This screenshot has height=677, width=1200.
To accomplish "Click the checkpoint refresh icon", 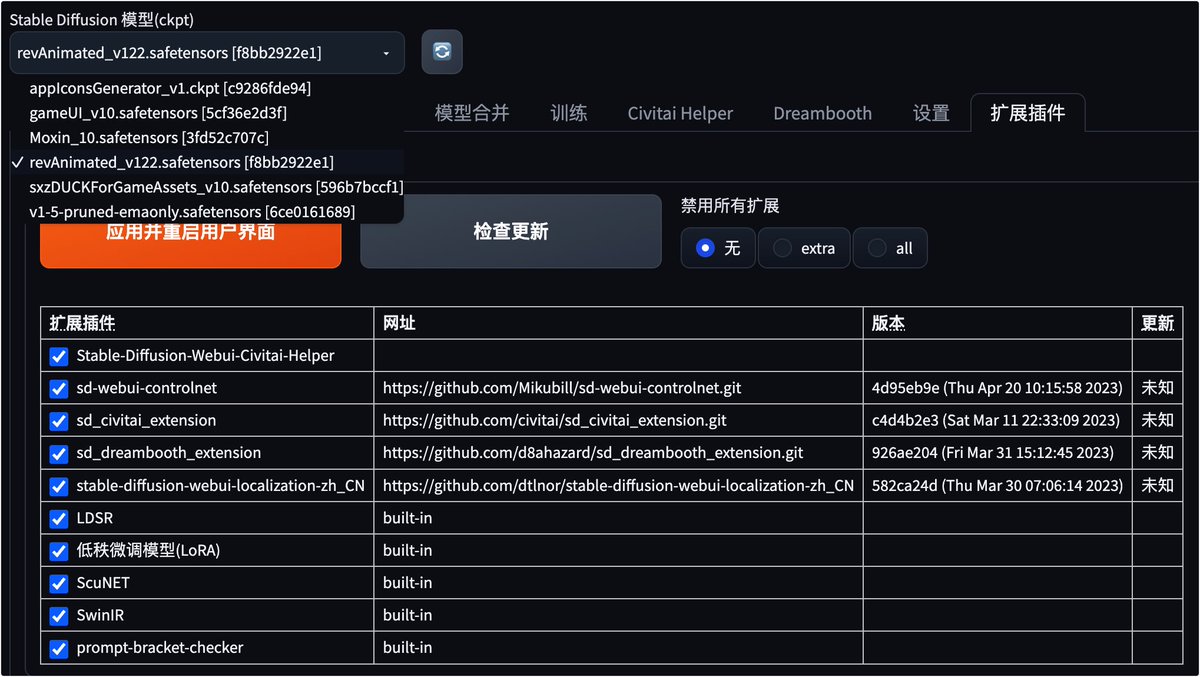I will (441, 52).
